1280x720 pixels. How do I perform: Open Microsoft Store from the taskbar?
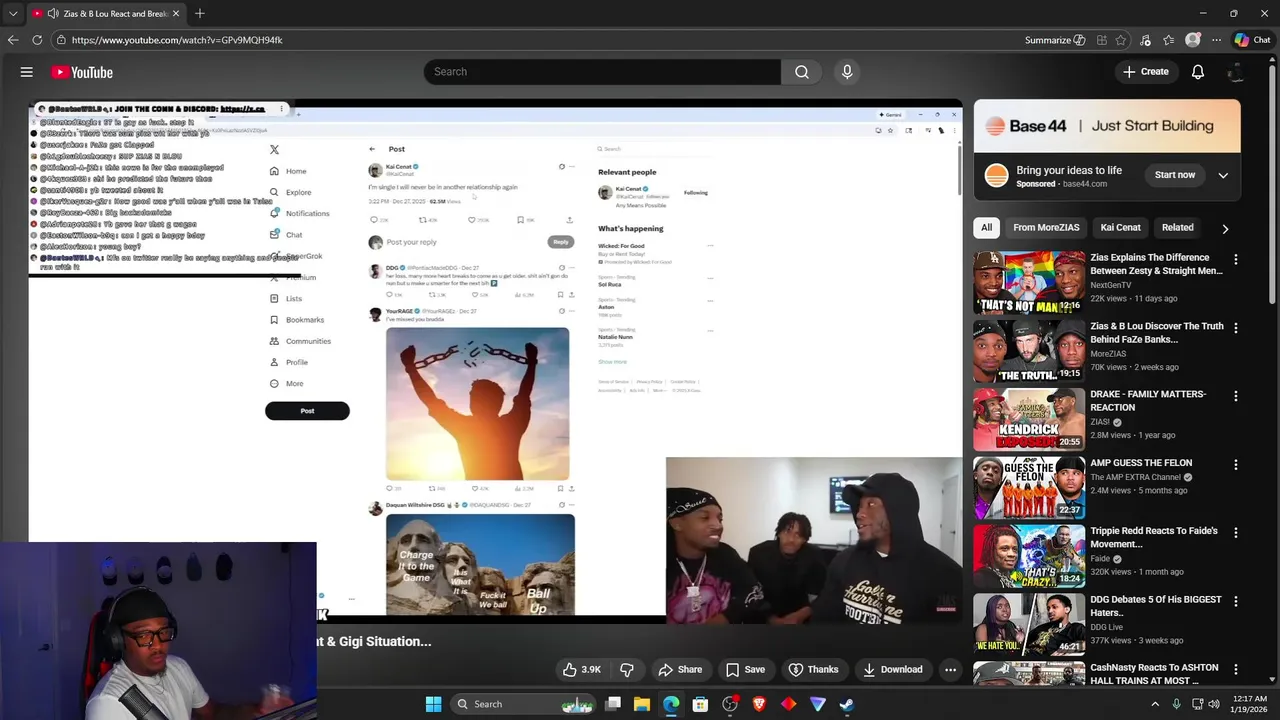(700, 704)
